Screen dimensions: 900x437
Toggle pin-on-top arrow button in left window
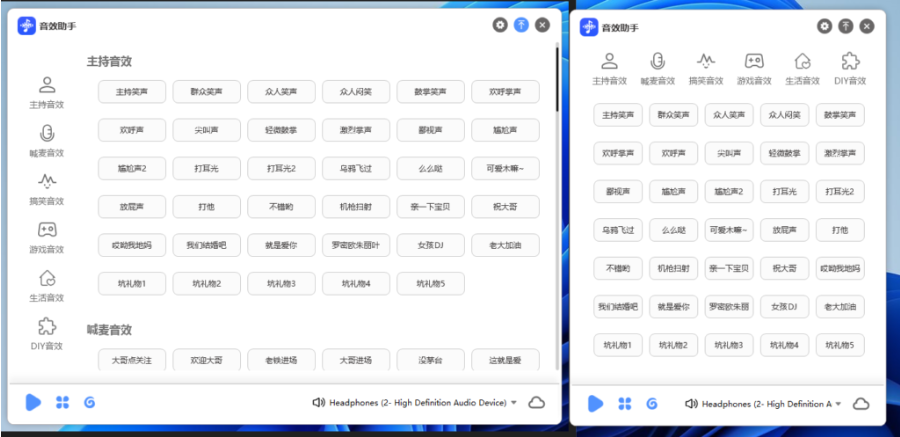click(x=521, y=25)
